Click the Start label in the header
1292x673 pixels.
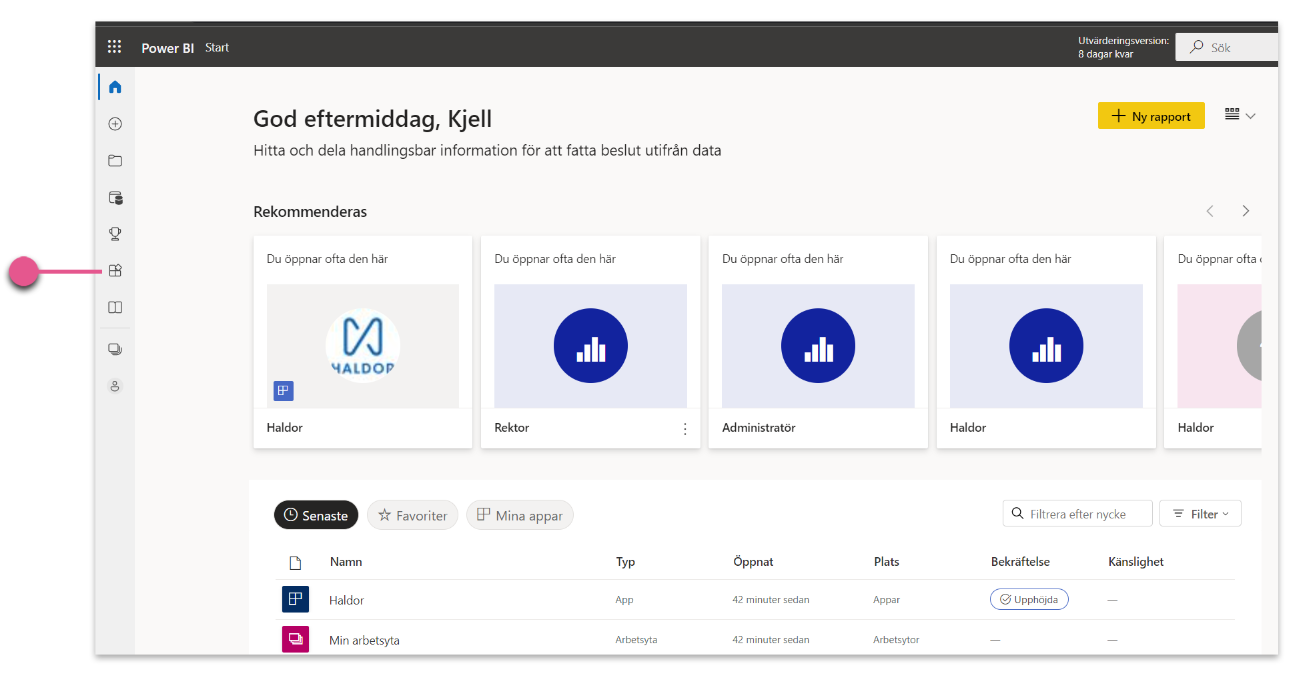[x=217, y=47]
